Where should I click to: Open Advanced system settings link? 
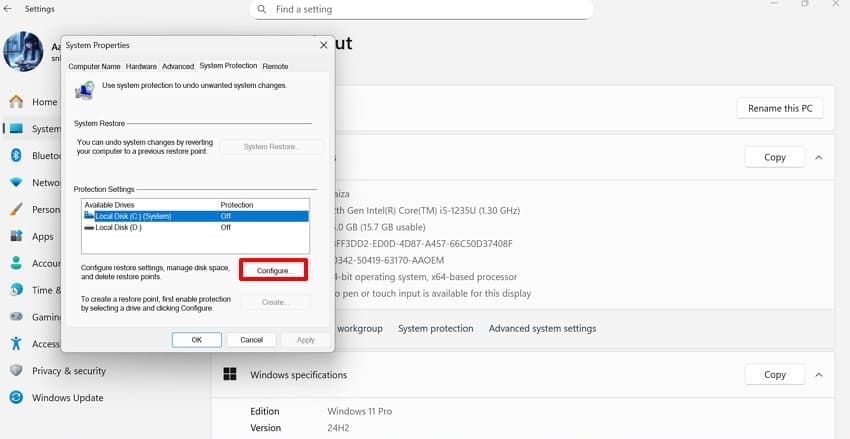pos(542,328)
